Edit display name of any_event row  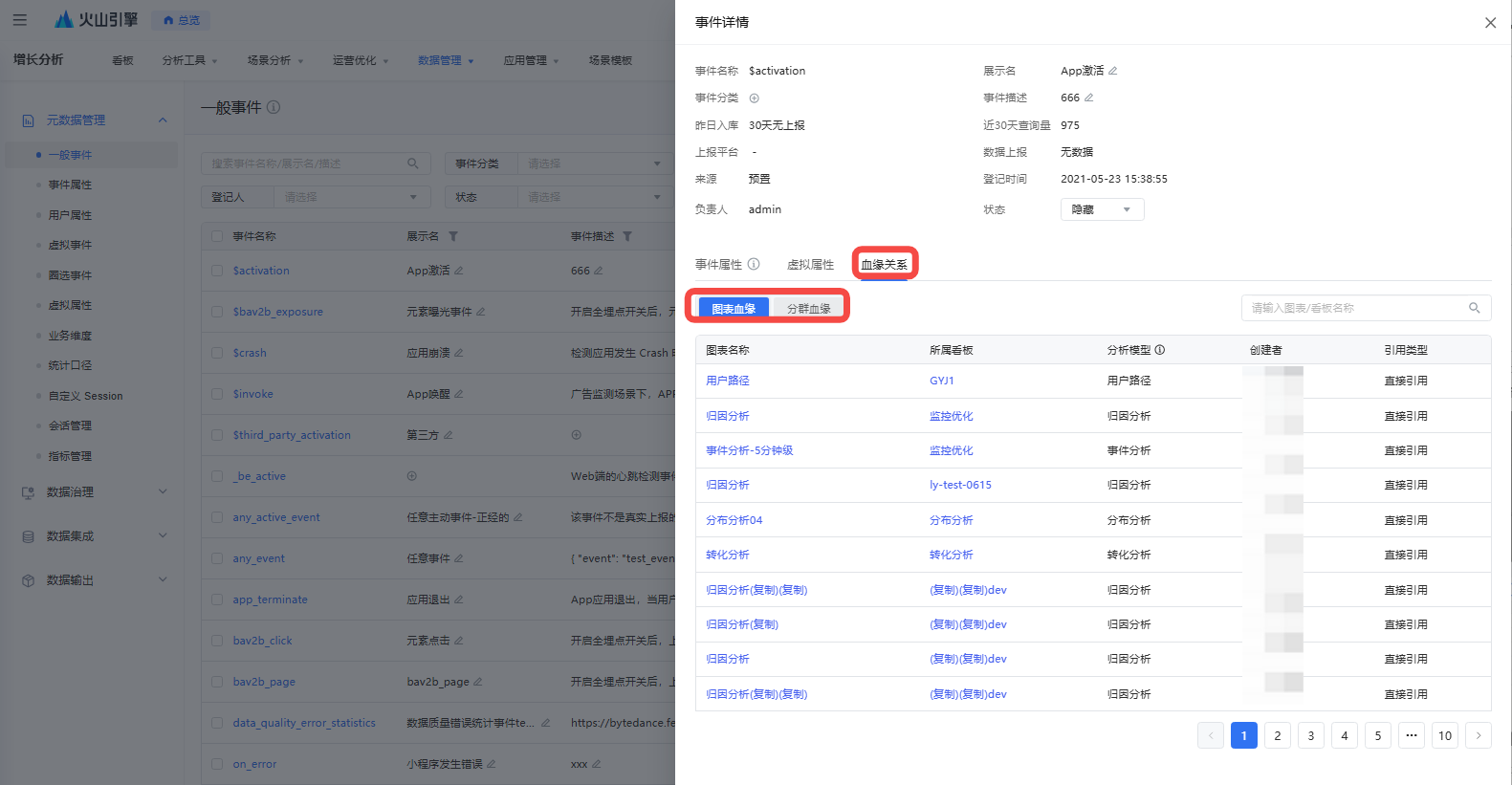(x=459, y=558)
